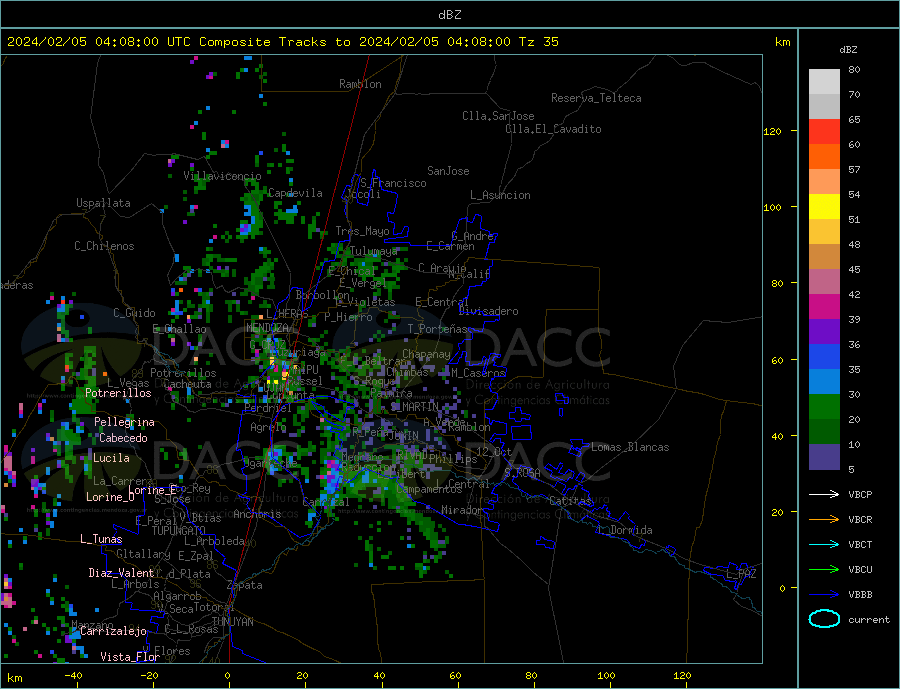
Task: Click the 120 km tick on right axis
Action: click(x=773, y=131)
